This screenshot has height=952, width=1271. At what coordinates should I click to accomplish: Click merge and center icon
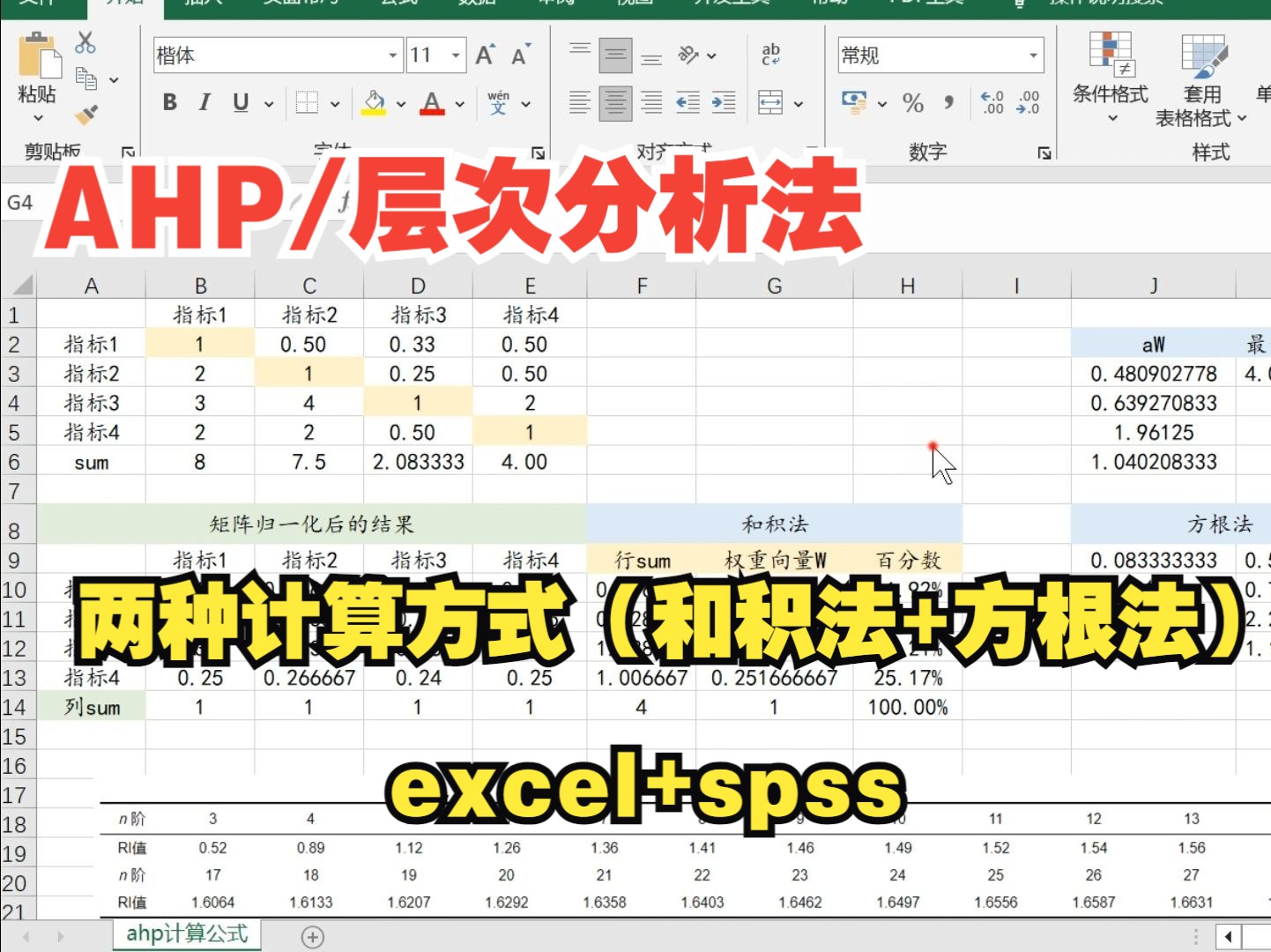[770, 103]
